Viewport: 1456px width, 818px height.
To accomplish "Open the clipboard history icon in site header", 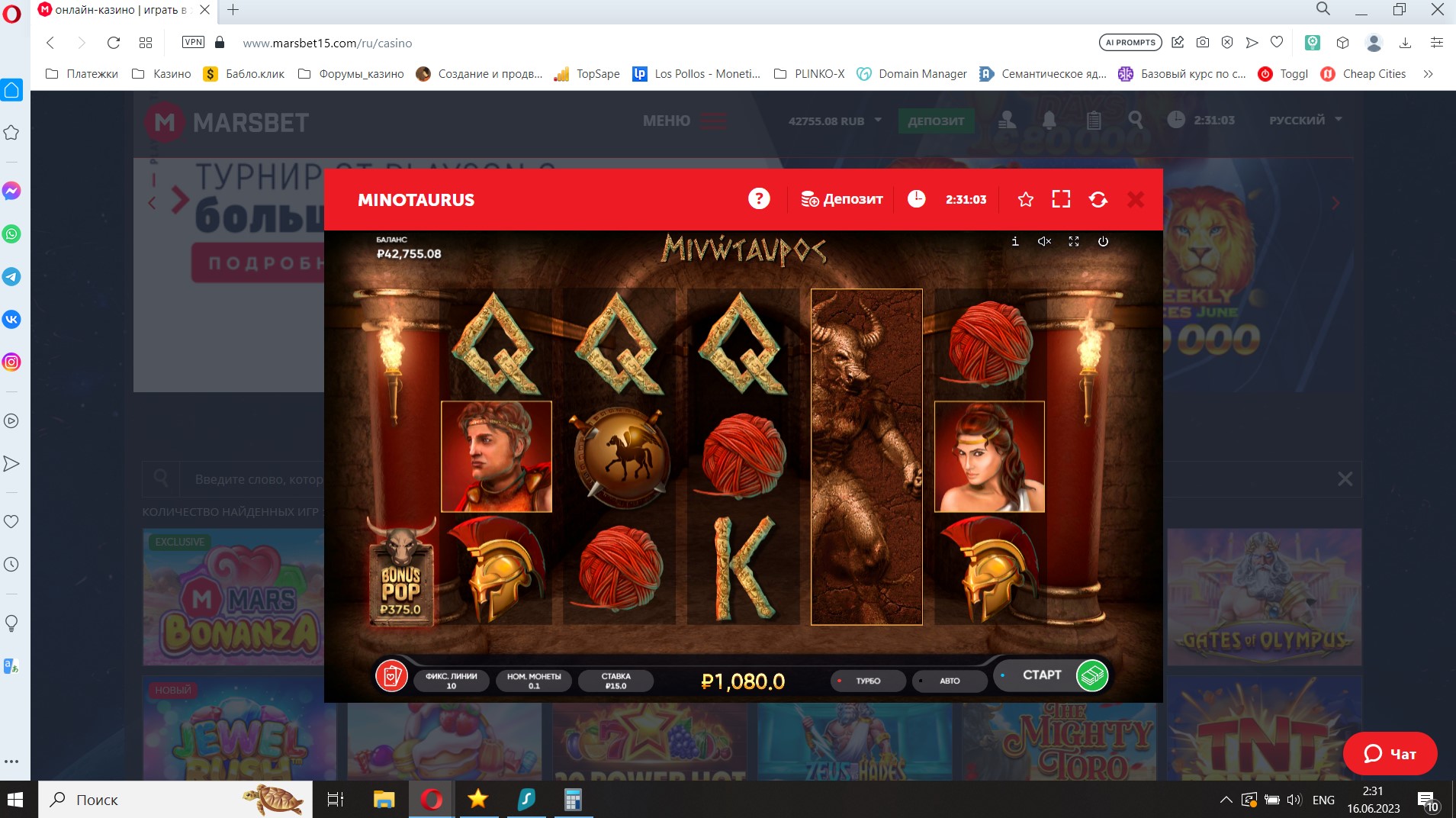I will [x=1094, y=120].
